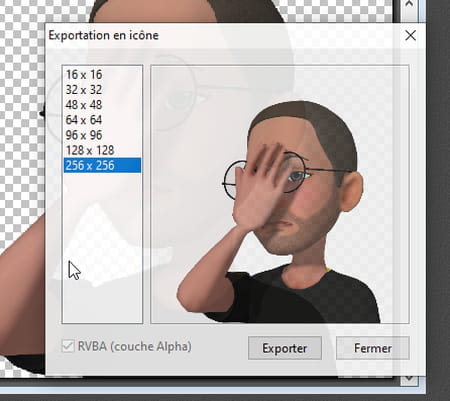The height and width of the screenshot is (401, 450).
Task: Click the avatar icon preview image
Action: [280, 194]
